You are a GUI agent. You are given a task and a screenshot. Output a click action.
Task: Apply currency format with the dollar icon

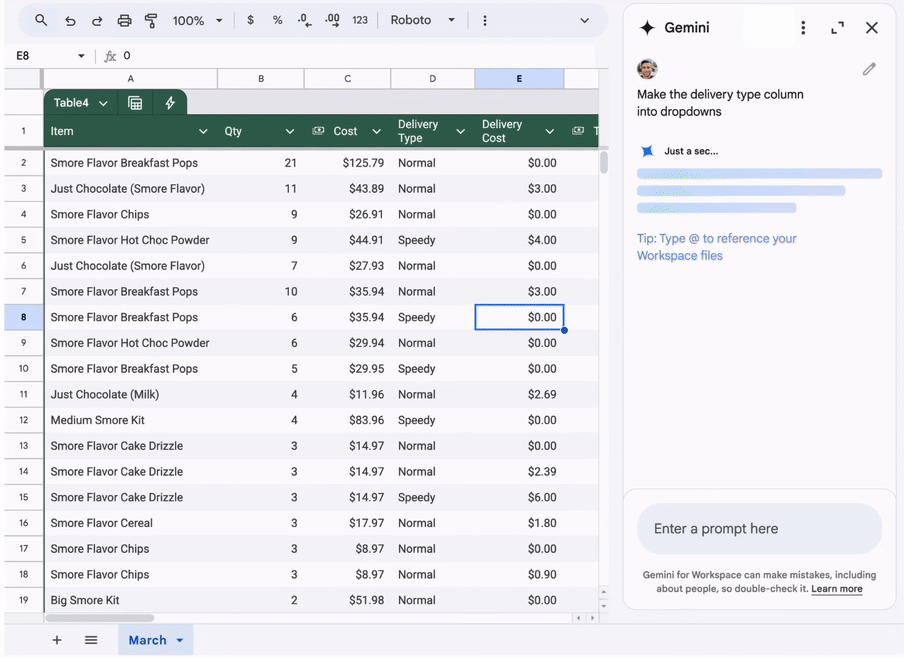(250, 19)
